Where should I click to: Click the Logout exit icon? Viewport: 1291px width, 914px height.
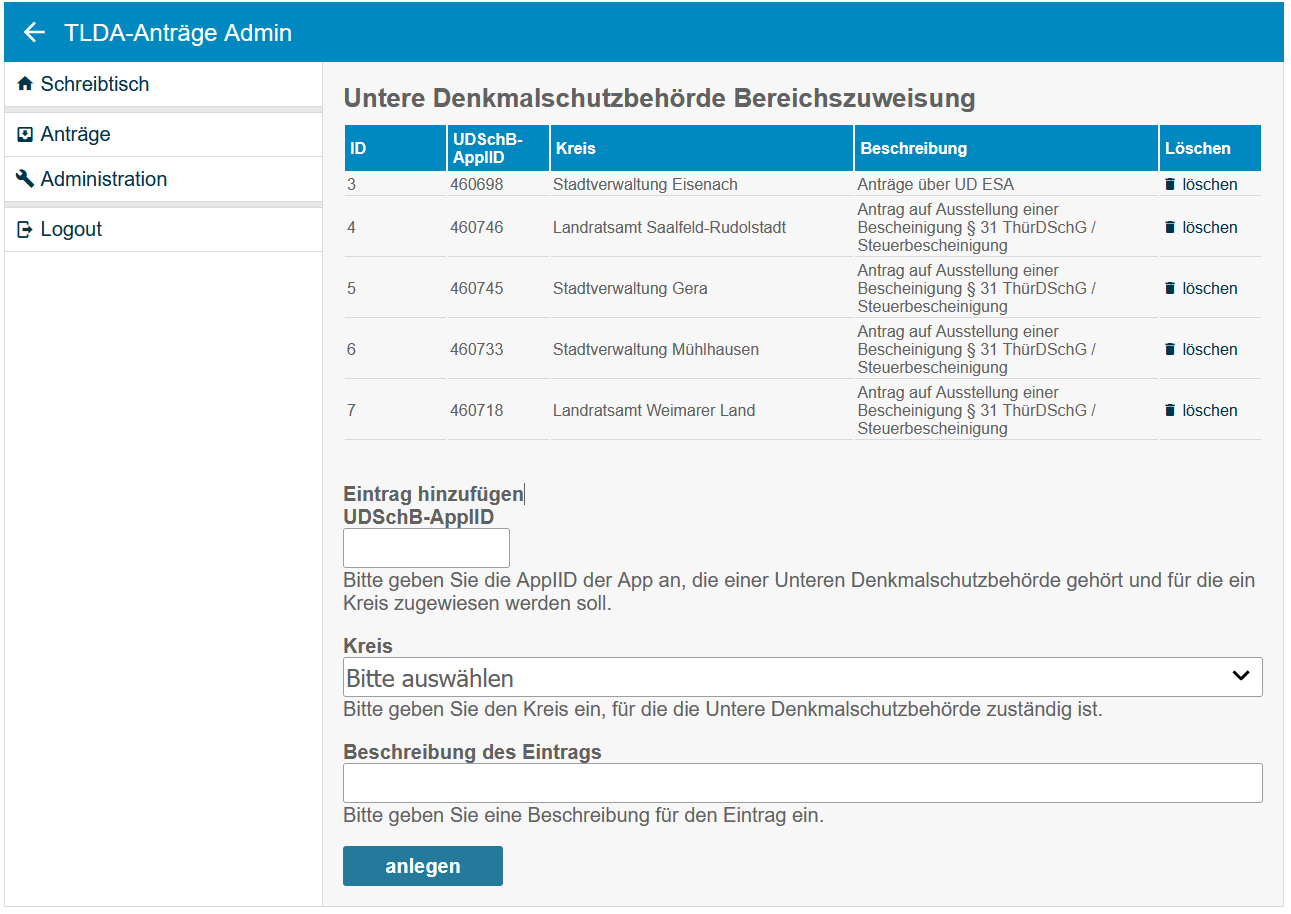[x=25, y=230]
